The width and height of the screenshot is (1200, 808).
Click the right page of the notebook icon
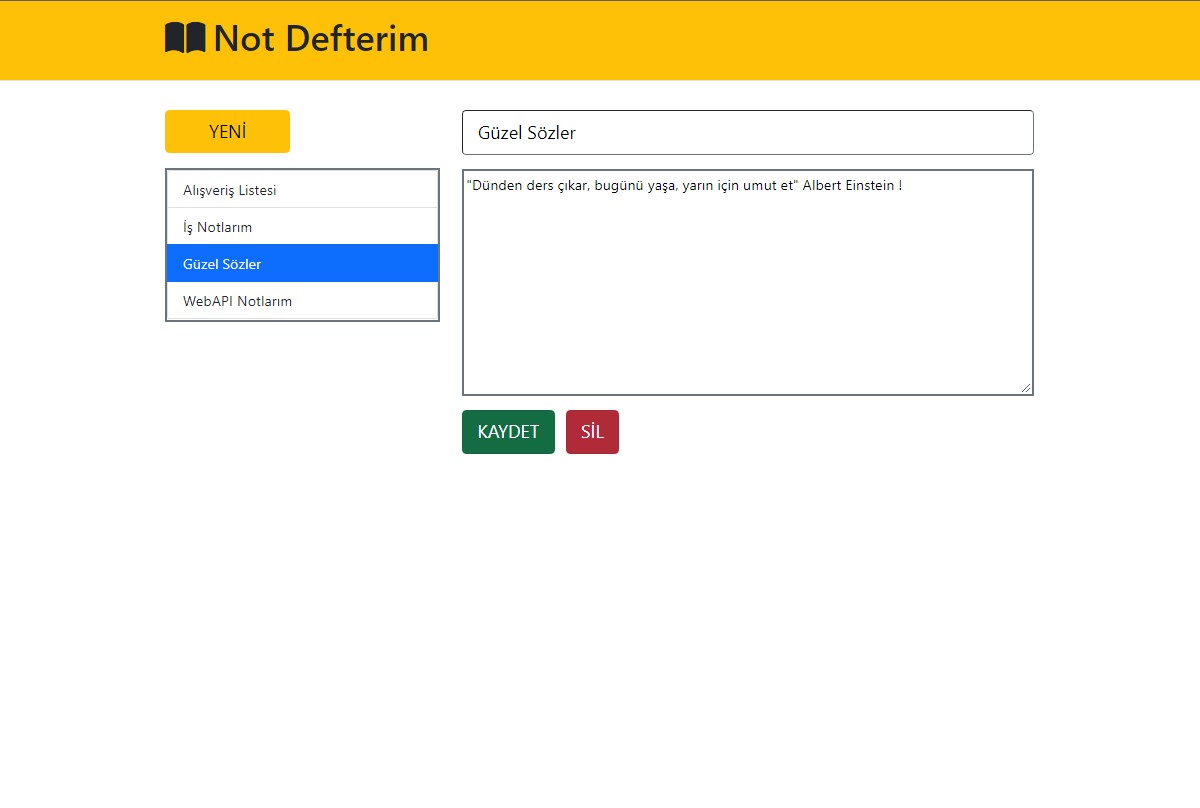coord(194,37)
